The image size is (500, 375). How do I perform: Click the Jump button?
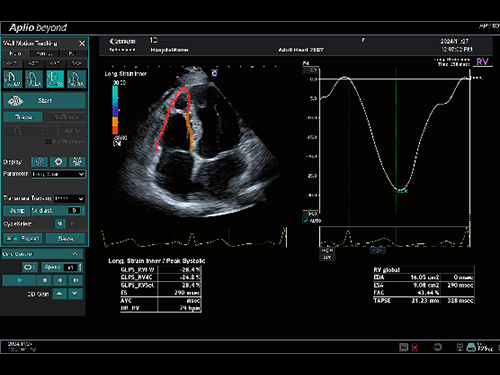point(17,211)
